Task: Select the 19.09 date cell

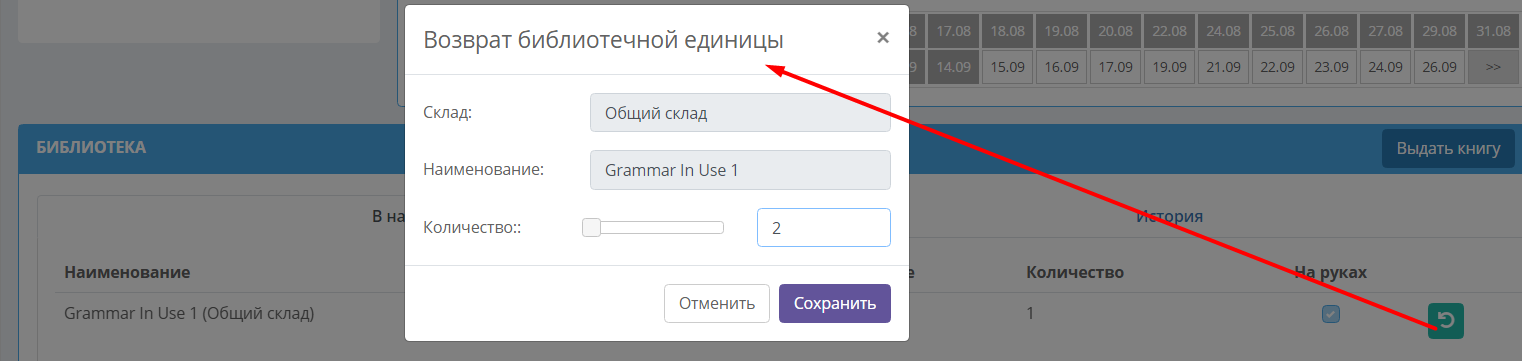Action: [x=1170, y=67]
